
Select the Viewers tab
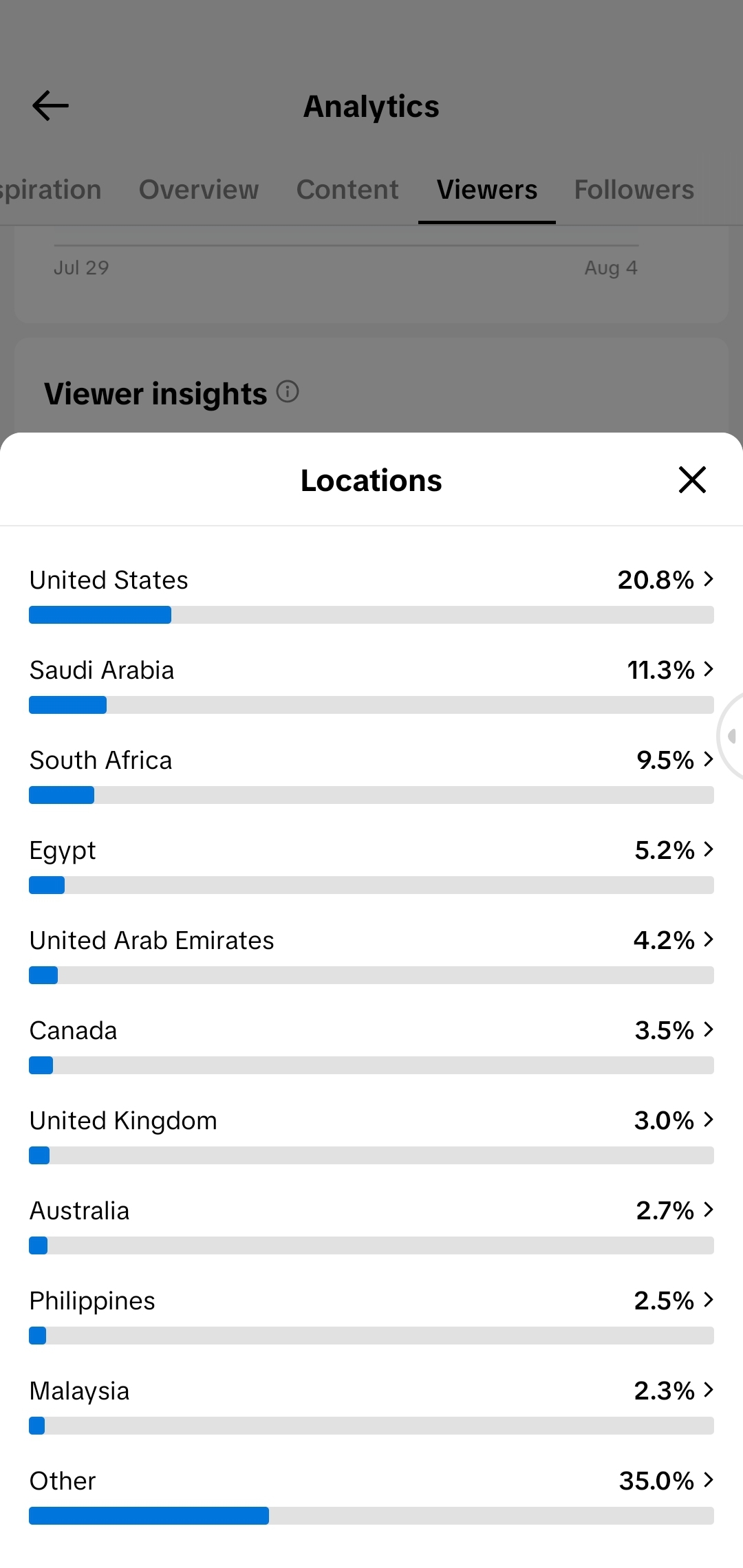487,190
